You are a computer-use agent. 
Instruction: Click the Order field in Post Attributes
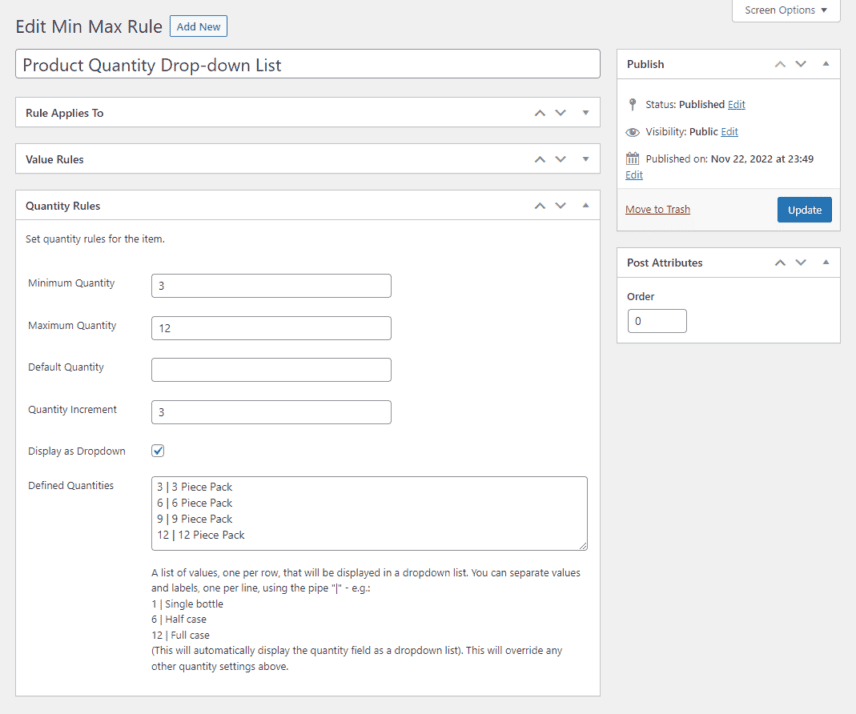point(656,320)
